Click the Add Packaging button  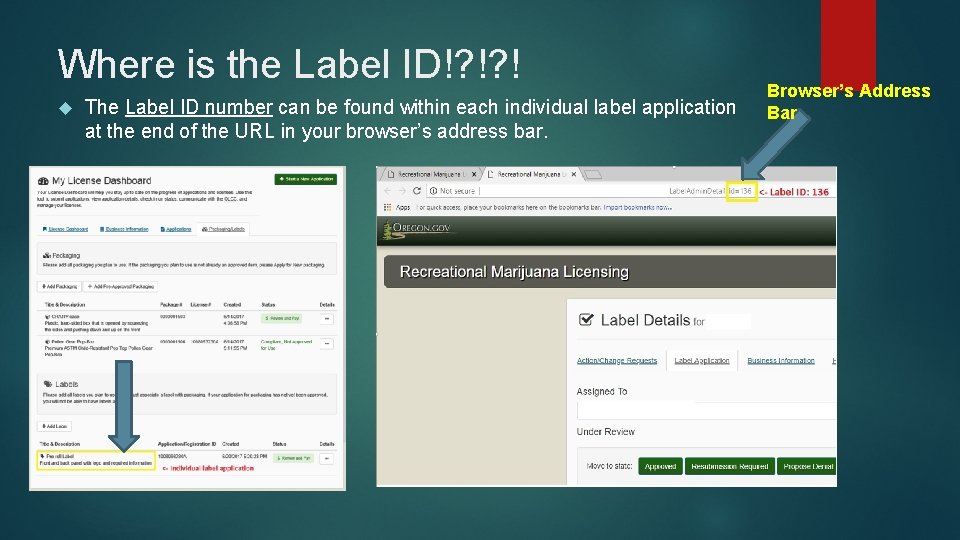click(59, 287)
